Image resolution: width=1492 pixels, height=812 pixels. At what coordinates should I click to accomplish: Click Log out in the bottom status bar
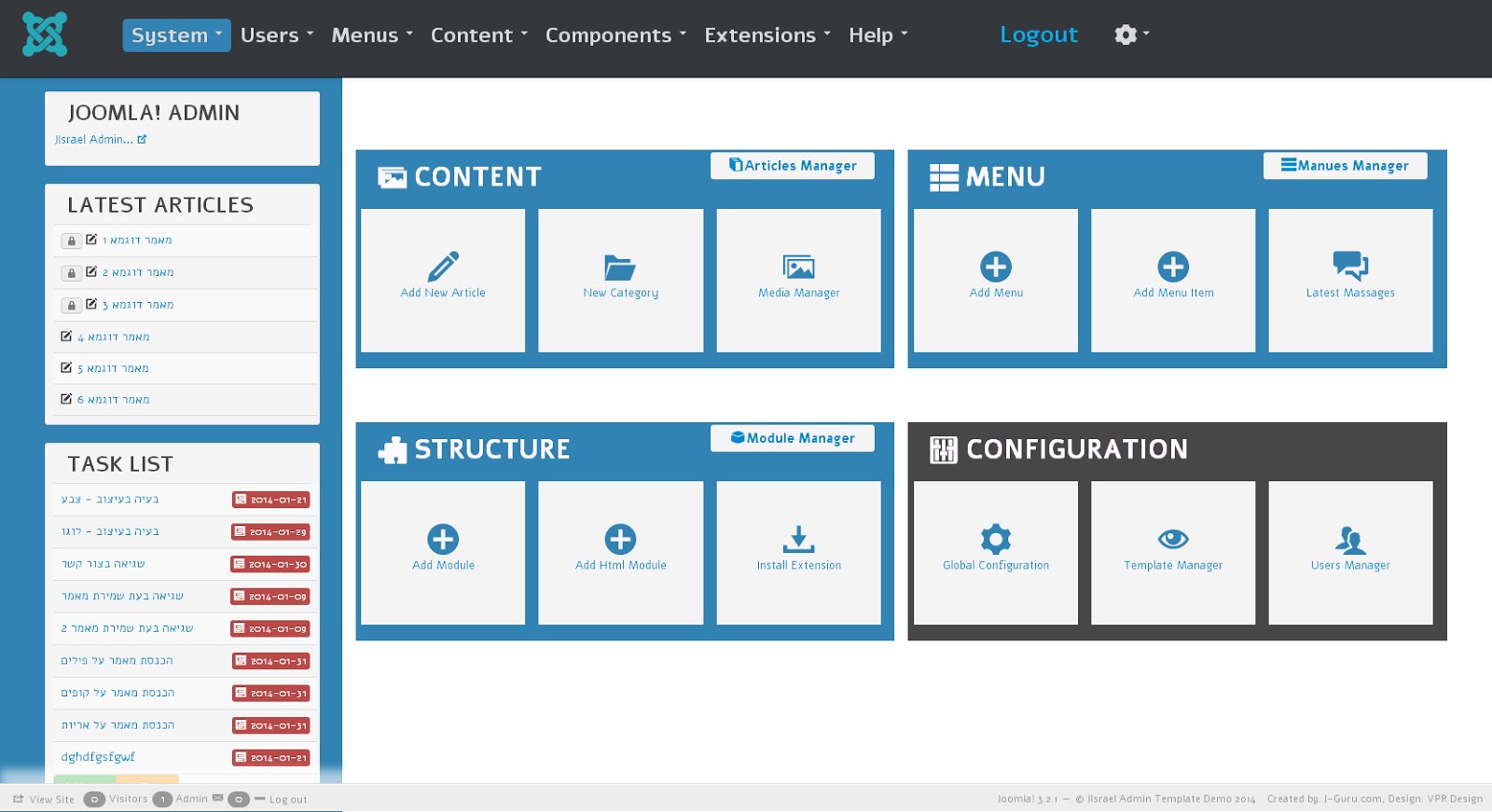[281, 800]
